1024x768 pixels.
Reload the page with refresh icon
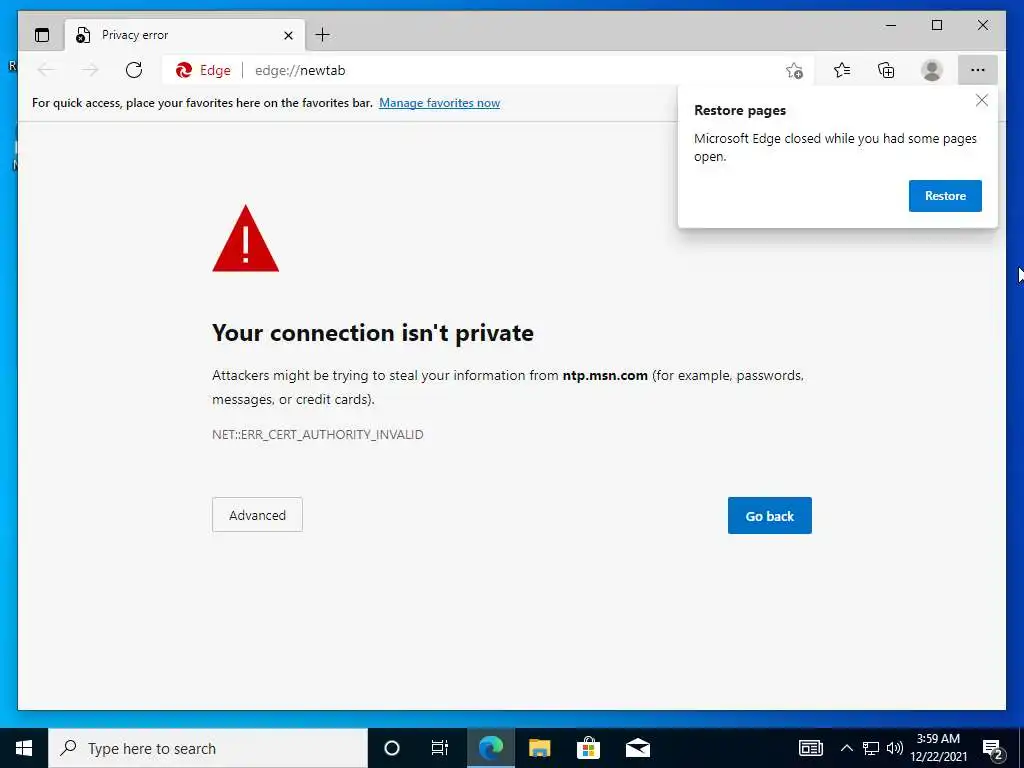tap(134, 70)
